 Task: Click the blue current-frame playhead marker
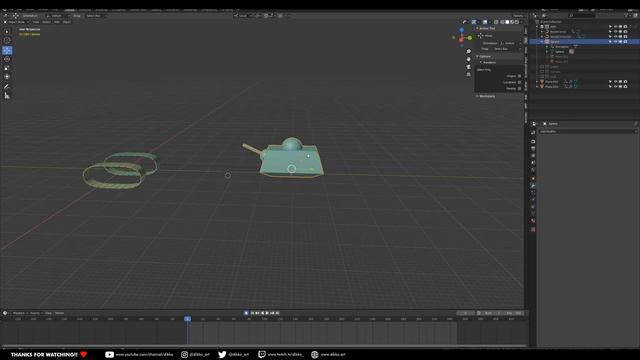pos(187,319)
